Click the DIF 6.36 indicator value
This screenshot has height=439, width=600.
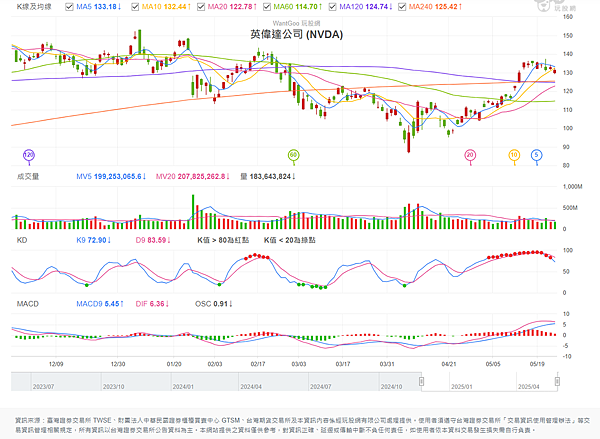[152, 304]
